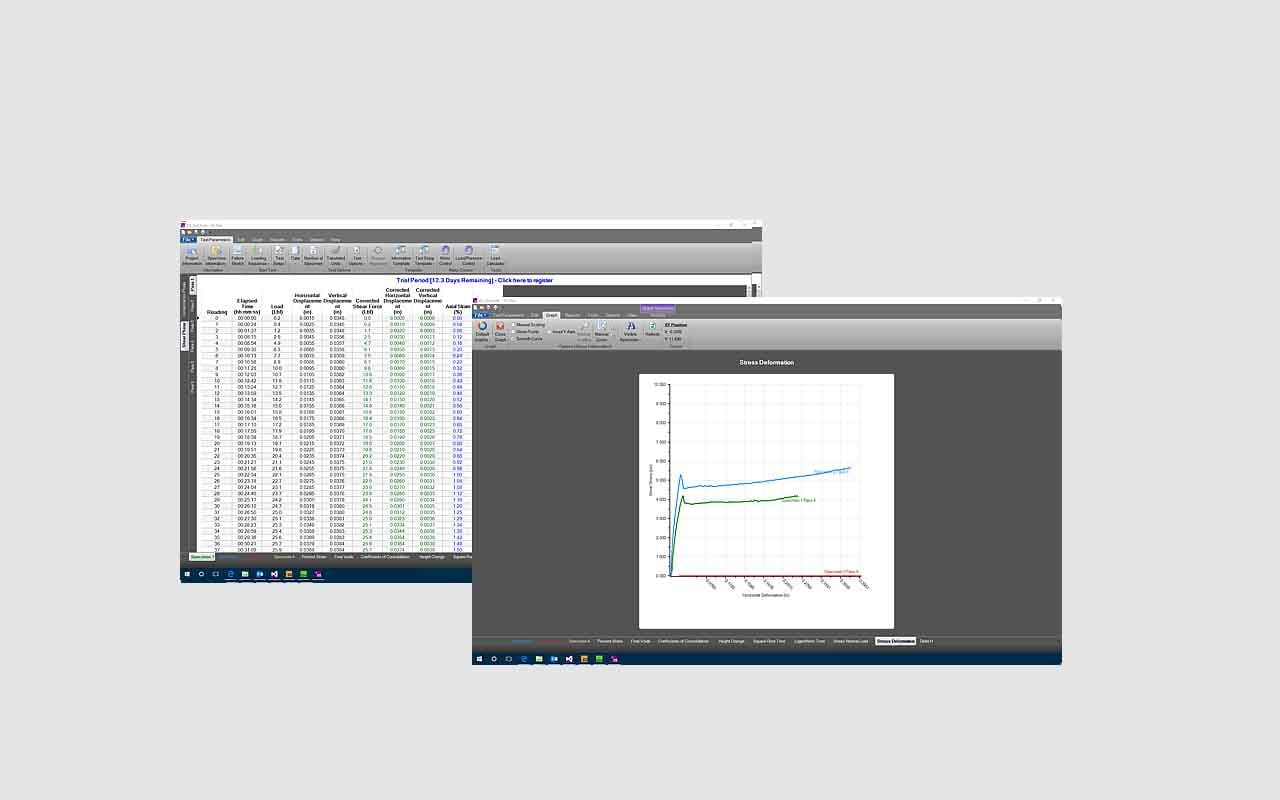1280x800 pixels.
Task: Open Failure Sketch icon
Action: (237, 254)
